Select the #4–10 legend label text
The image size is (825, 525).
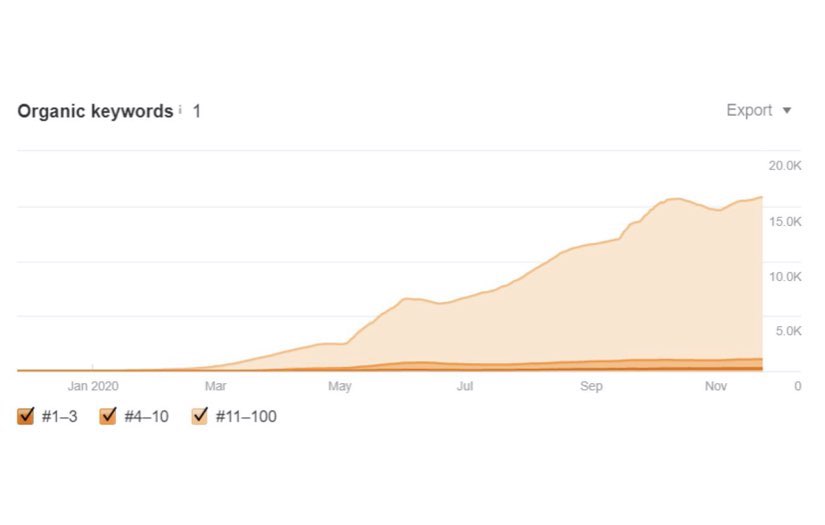[x=146, y=416]
